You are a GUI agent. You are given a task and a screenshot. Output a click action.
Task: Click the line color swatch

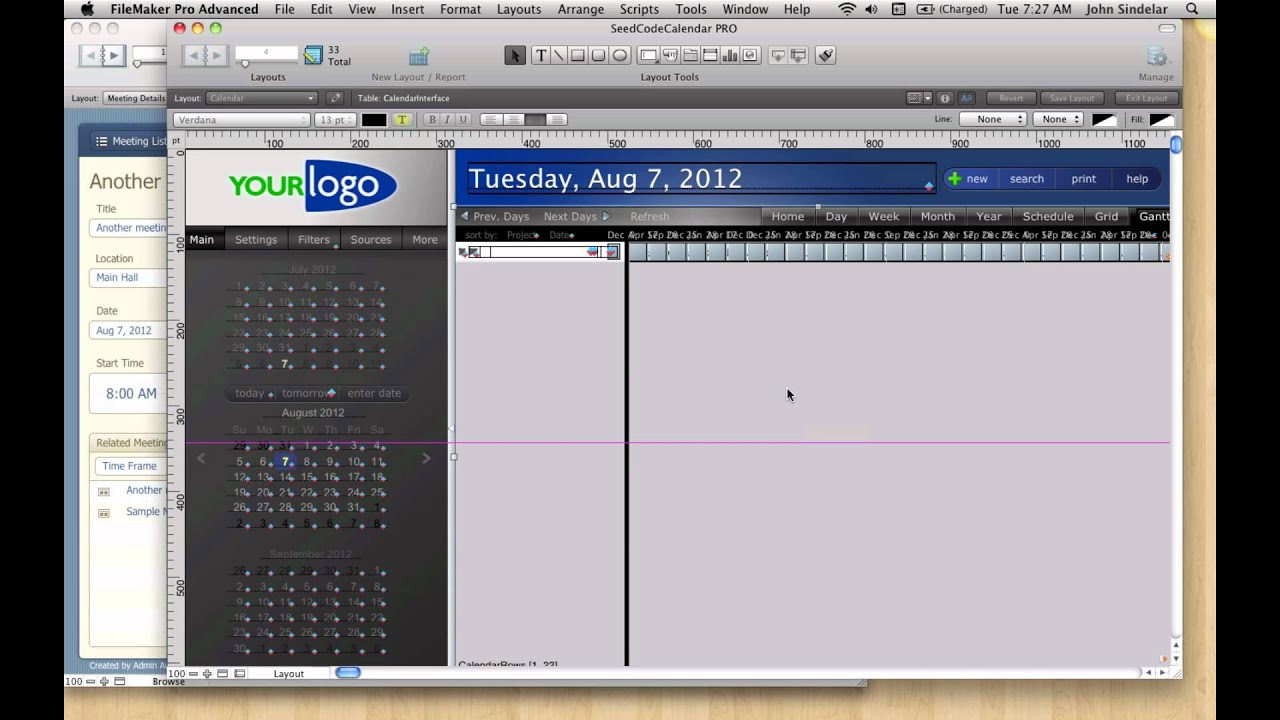coord(1104,119)
